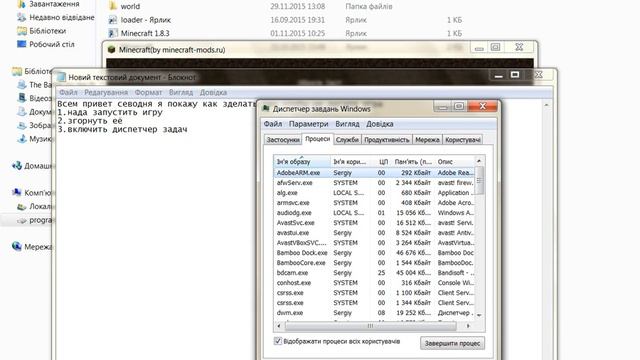Switch to the Застосунки tab
This screenshot has width=640, height=360.
tap(283, 140)
